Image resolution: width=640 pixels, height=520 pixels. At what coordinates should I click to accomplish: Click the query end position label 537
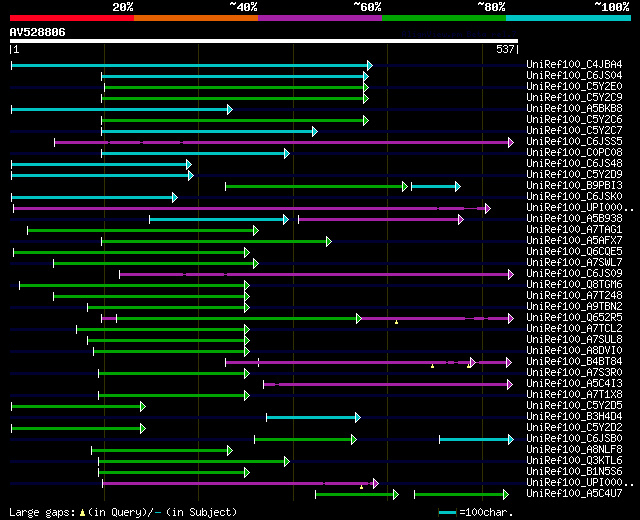coord(505,49)
